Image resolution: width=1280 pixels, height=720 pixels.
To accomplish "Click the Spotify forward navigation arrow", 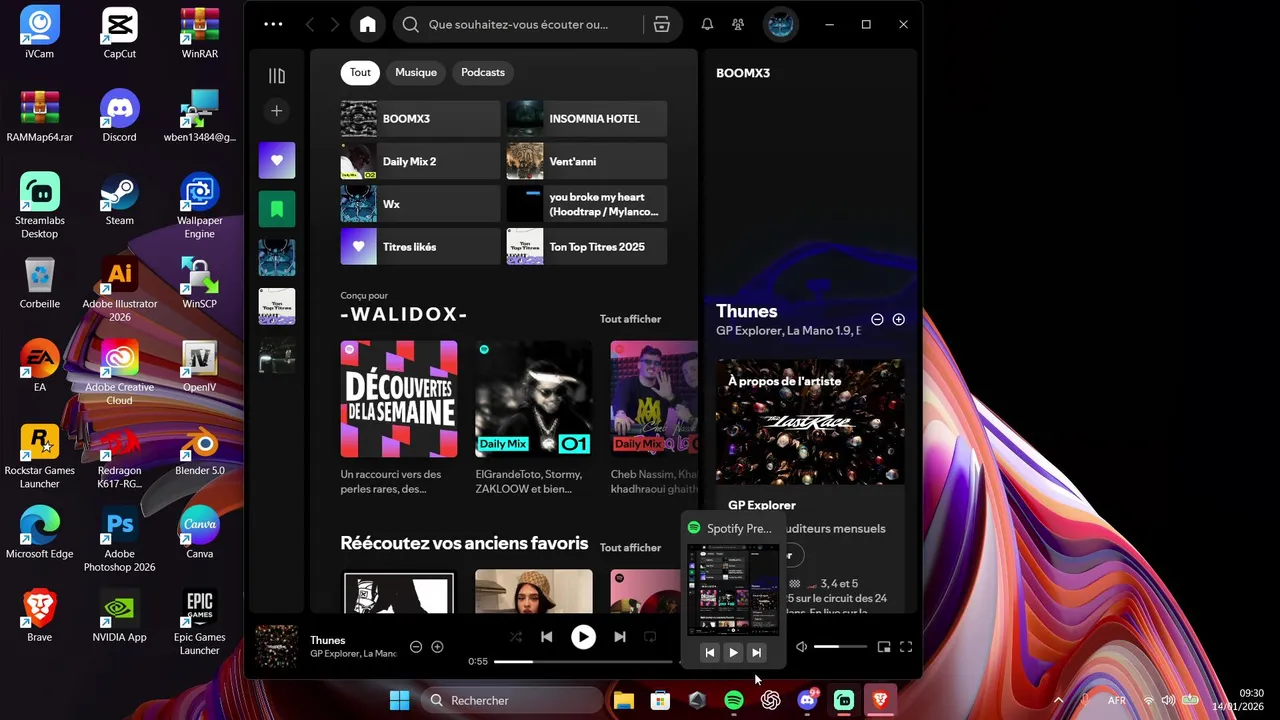I will point(335,24).
